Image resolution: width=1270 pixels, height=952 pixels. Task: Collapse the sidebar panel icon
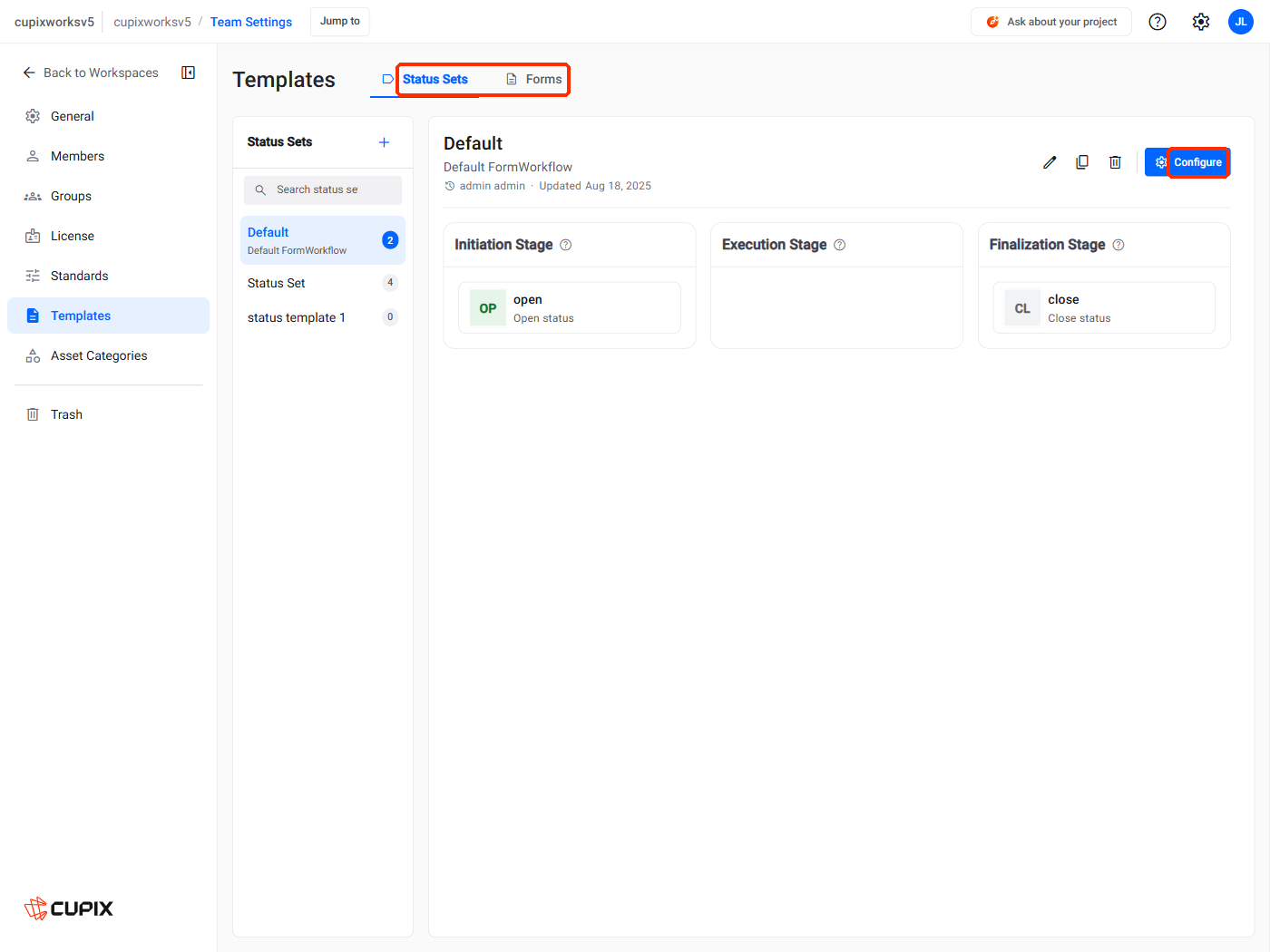click(189, 73)
